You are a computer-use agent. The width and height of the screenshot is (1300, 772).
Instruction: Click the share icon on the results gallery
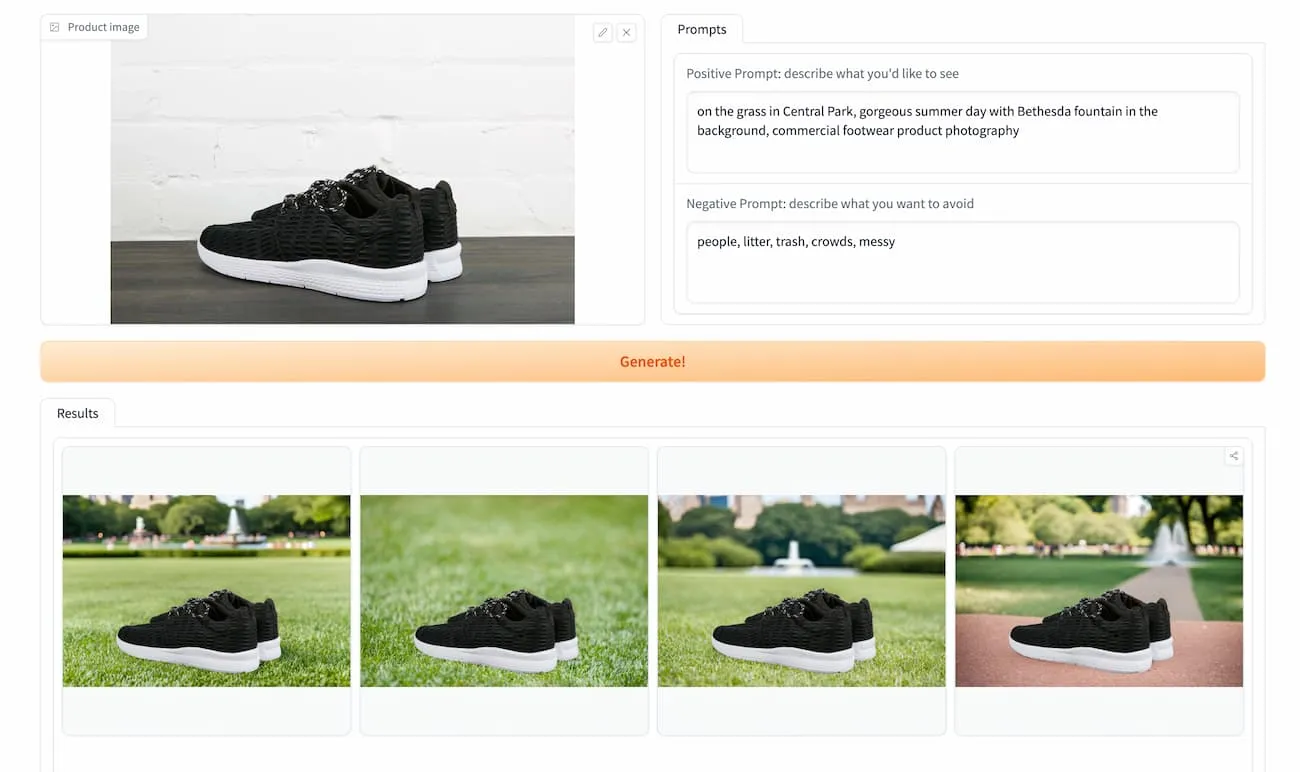[x=1234, y=456]
